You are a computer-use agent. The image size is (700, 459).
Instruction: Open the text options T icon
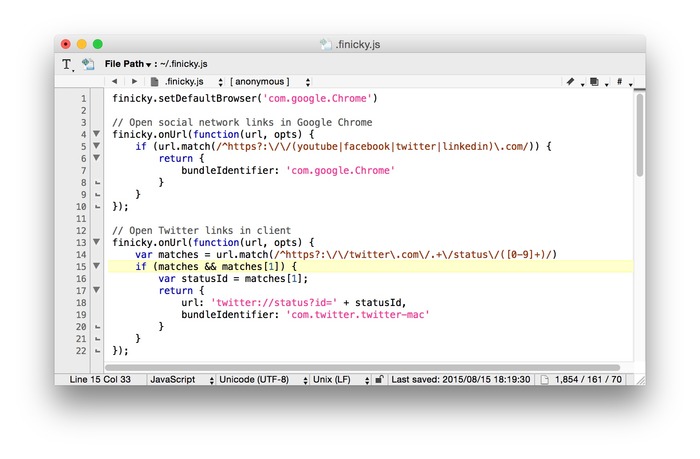(67, 65)
